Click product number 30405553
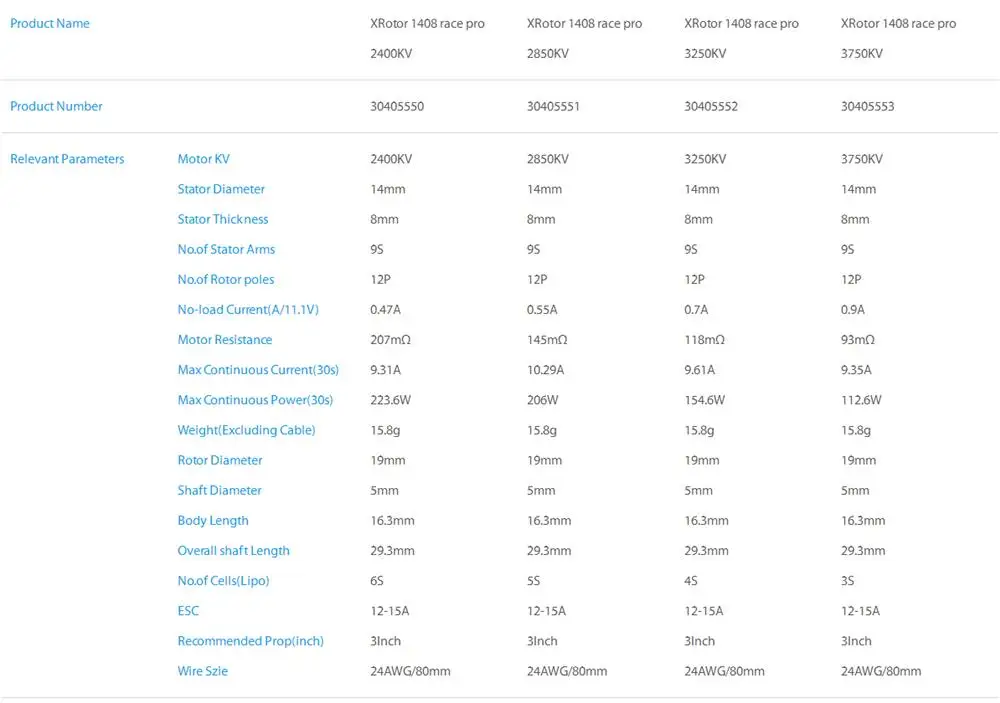This screenshot has height=703, width=1000. click(867, 106)
